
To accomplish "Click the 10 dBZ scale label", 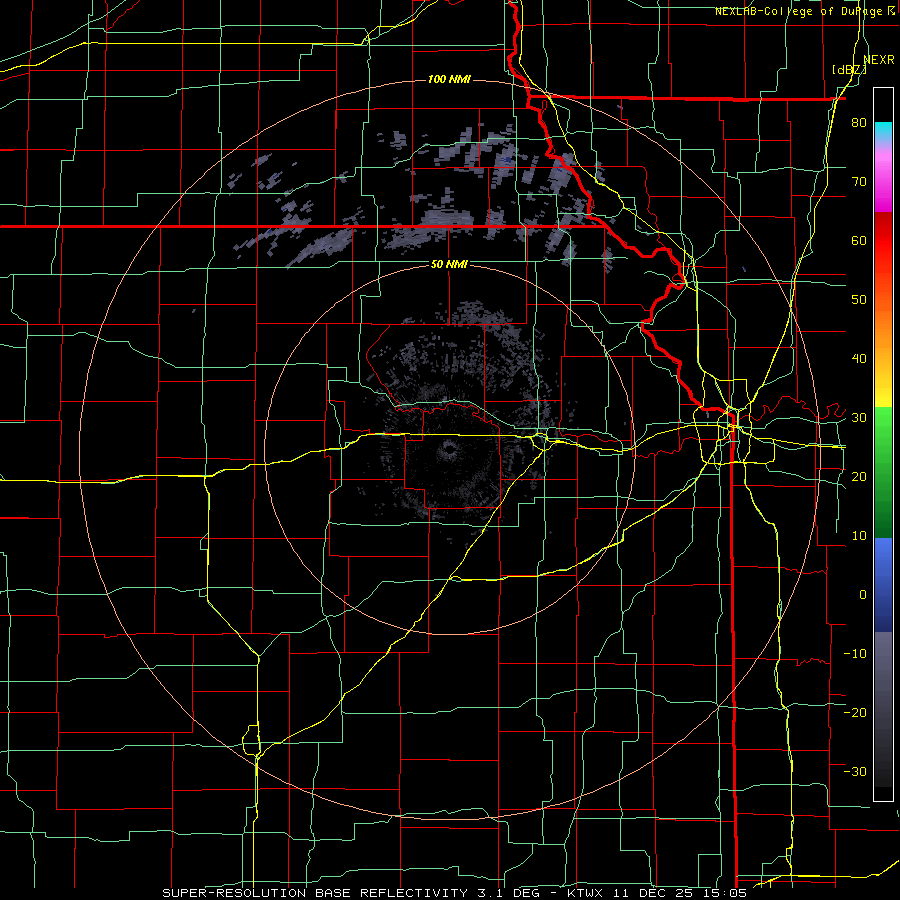I will click(x=859, y=536).
